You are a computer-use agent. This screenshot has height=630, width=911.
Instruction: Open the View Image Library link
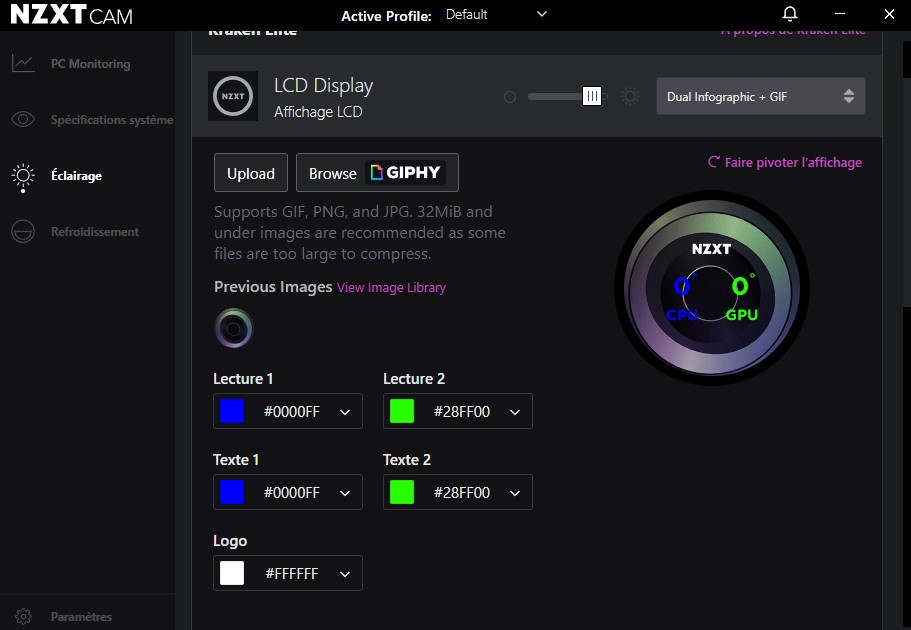(x=391, y=288)
